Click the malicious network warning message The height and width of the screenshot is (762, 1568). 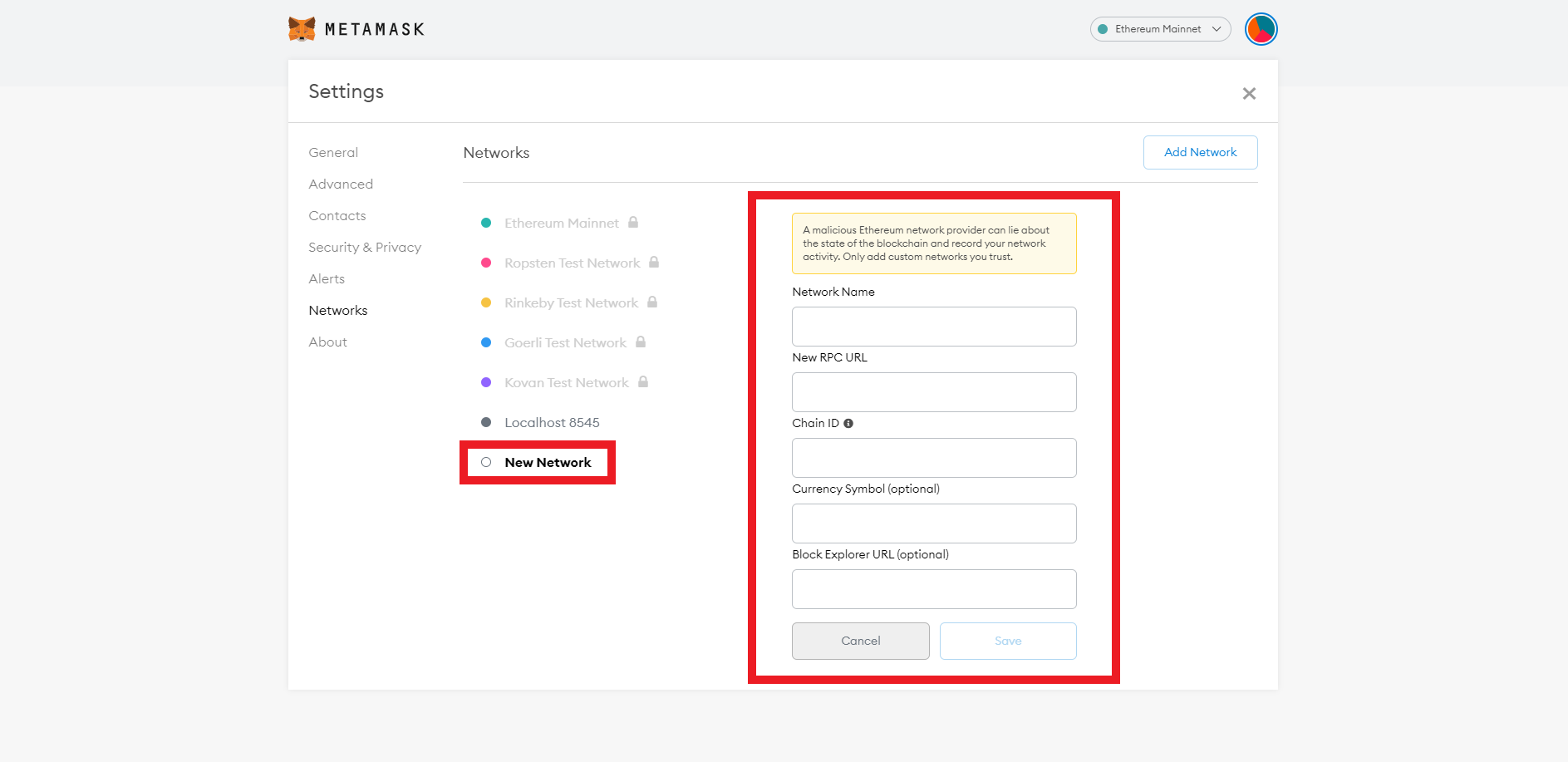tap(934, 243)
